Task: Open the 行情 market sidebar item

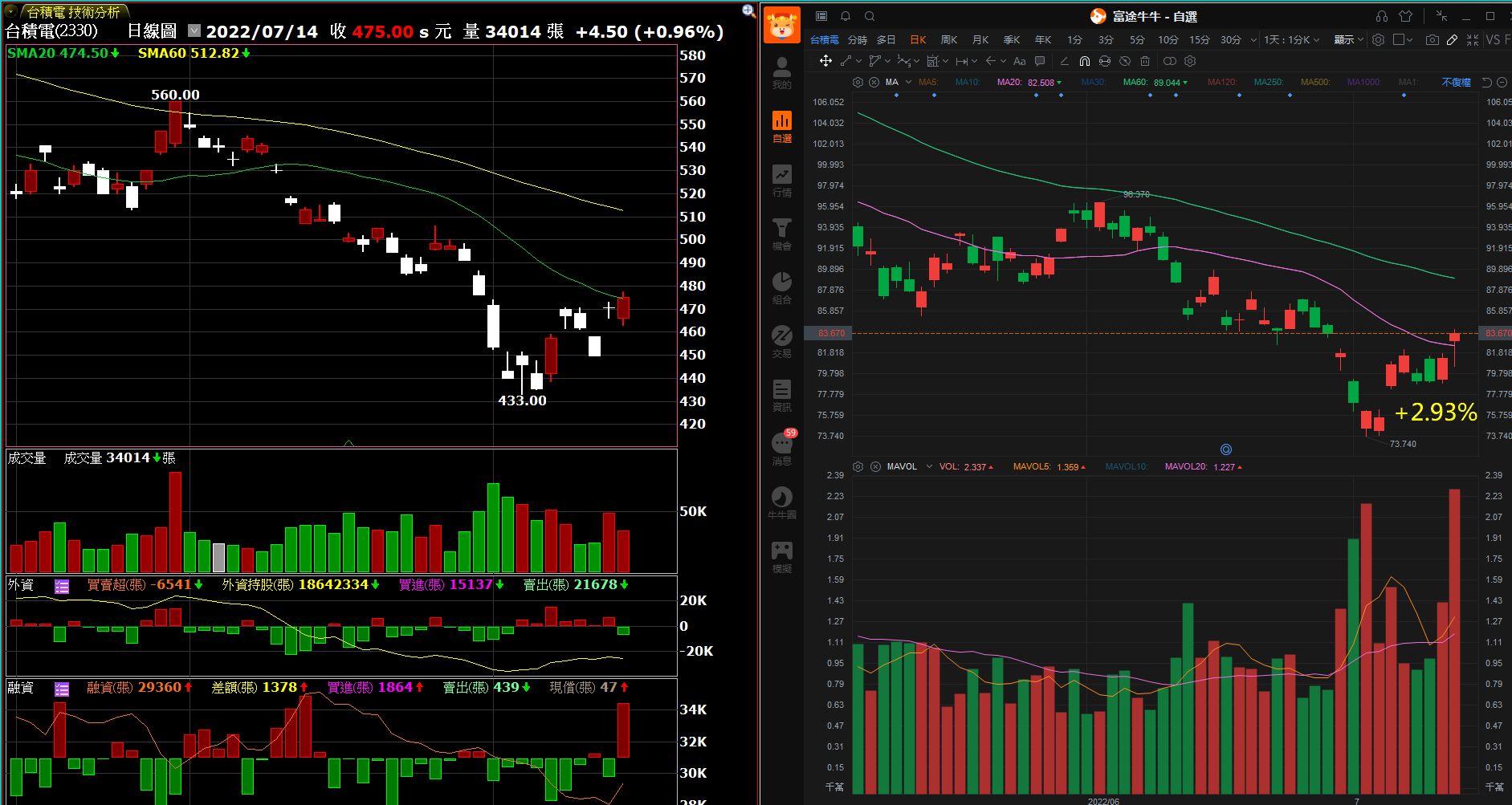Action: click(782, 181)
